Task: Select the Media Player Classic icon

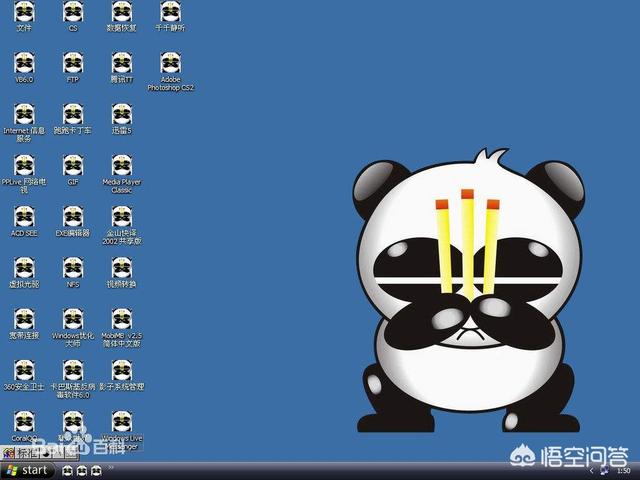Action: [x=122, y=166]
